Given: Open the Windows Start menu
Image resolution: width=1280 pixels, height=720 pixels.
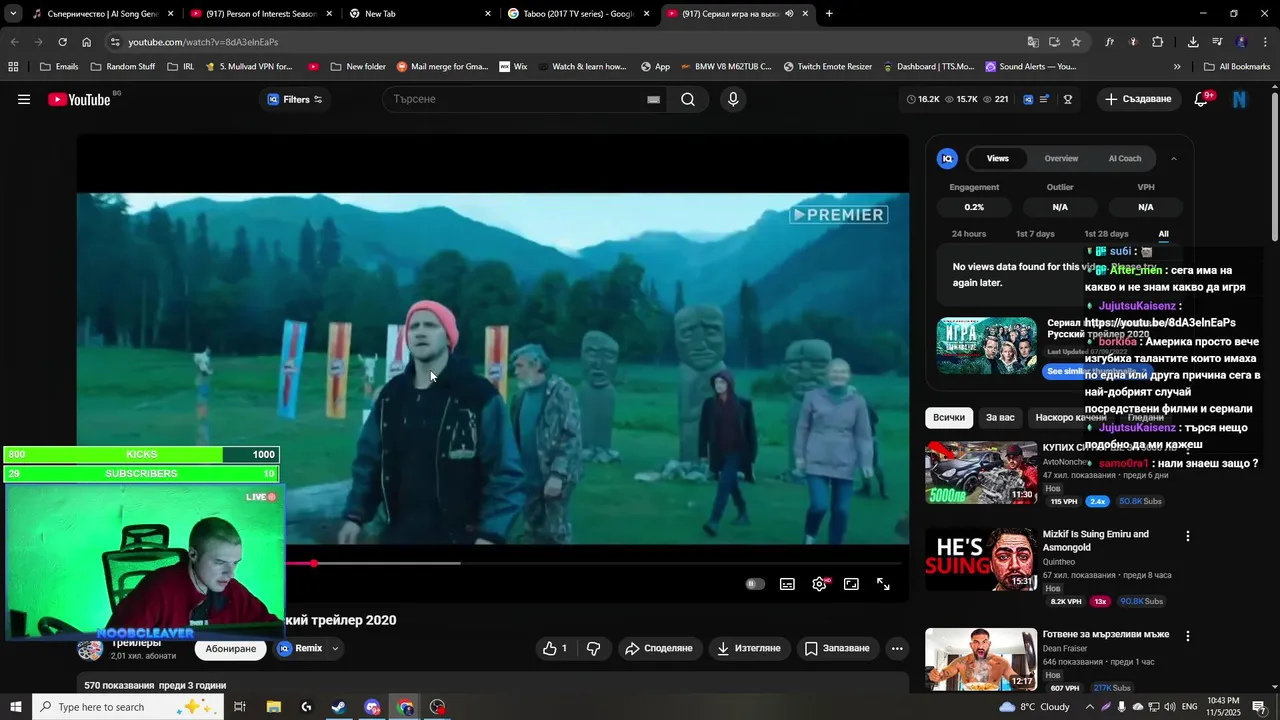Looking at the screenshot, I should pos(15,707).
